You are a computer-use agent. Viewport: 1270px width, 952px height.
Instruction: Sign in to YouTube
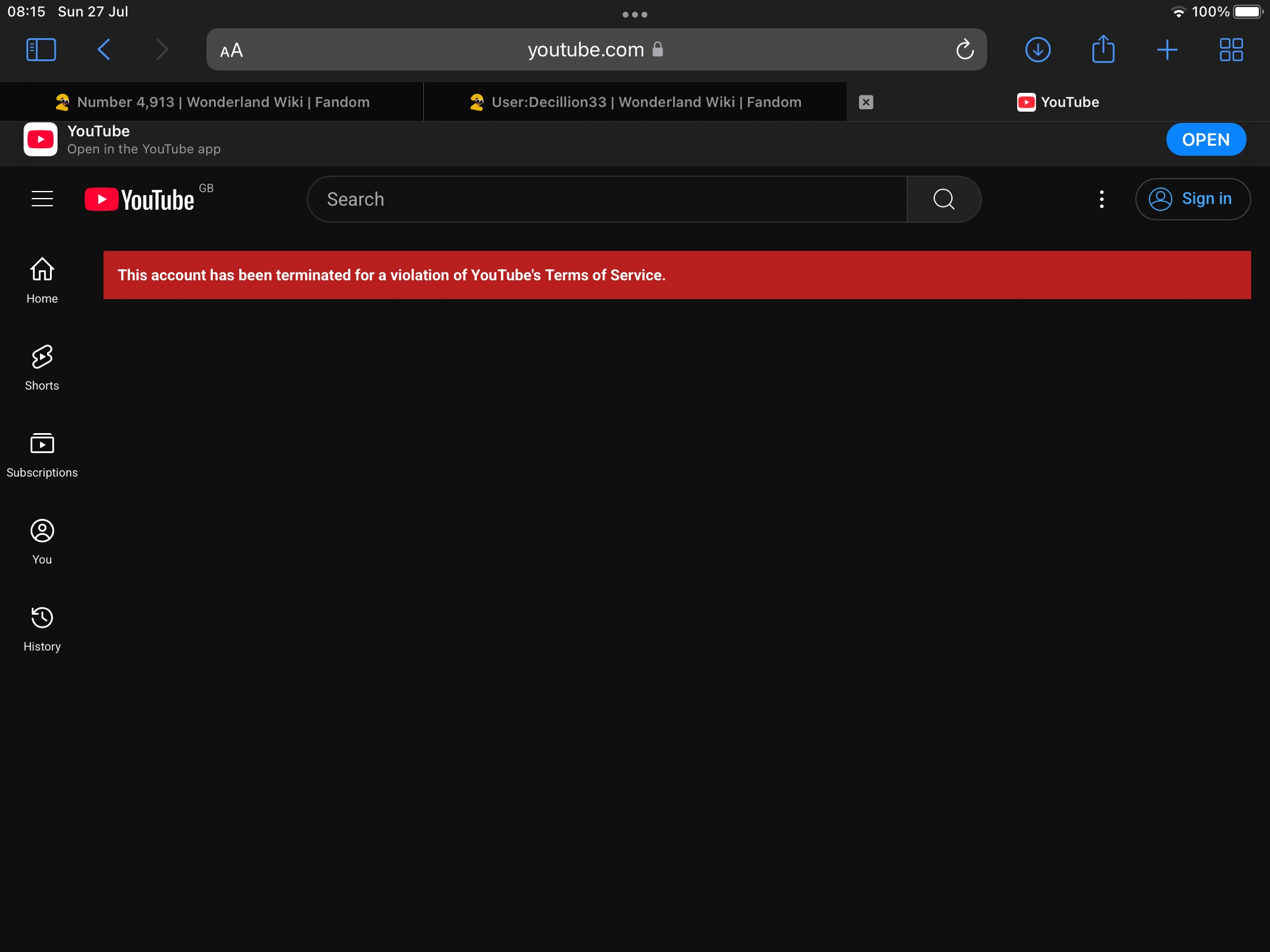pyautogui.click(x=1192, y=199)
